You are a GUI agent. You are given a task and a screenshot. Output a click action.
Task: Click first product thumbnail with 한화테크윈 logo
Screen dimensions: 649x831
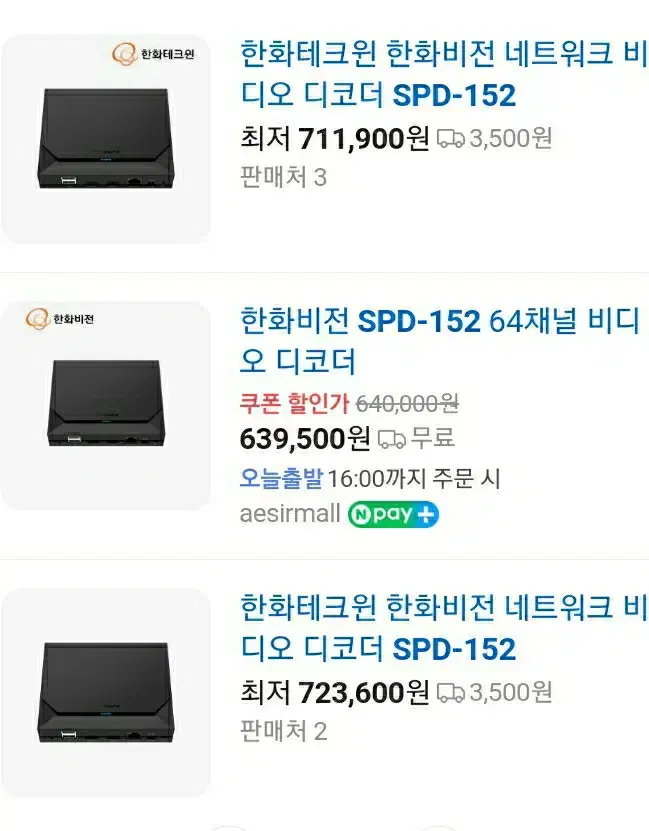[106, 139]
